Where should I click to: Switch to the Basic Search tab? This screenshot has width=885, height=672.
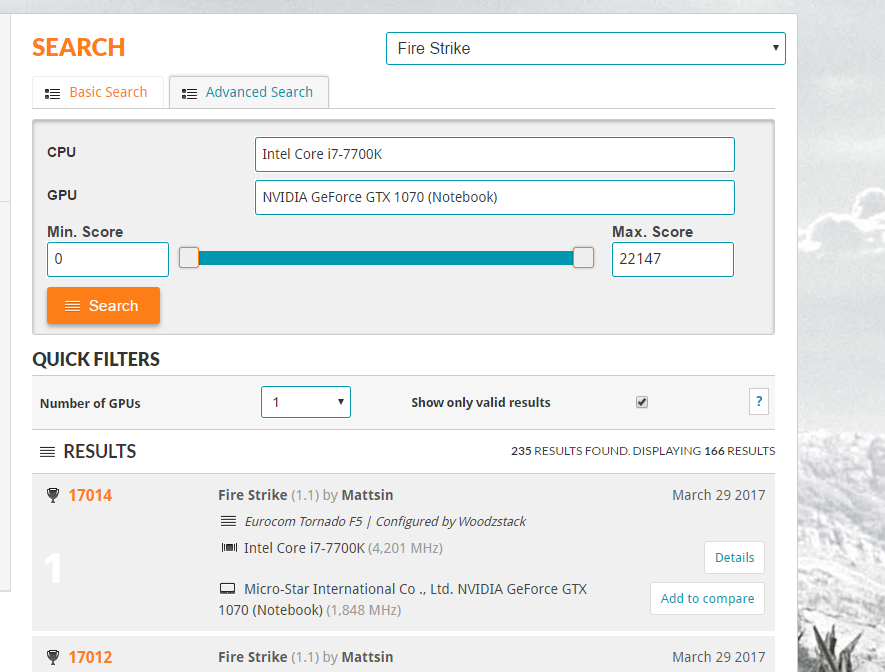[x=98, y=93]
